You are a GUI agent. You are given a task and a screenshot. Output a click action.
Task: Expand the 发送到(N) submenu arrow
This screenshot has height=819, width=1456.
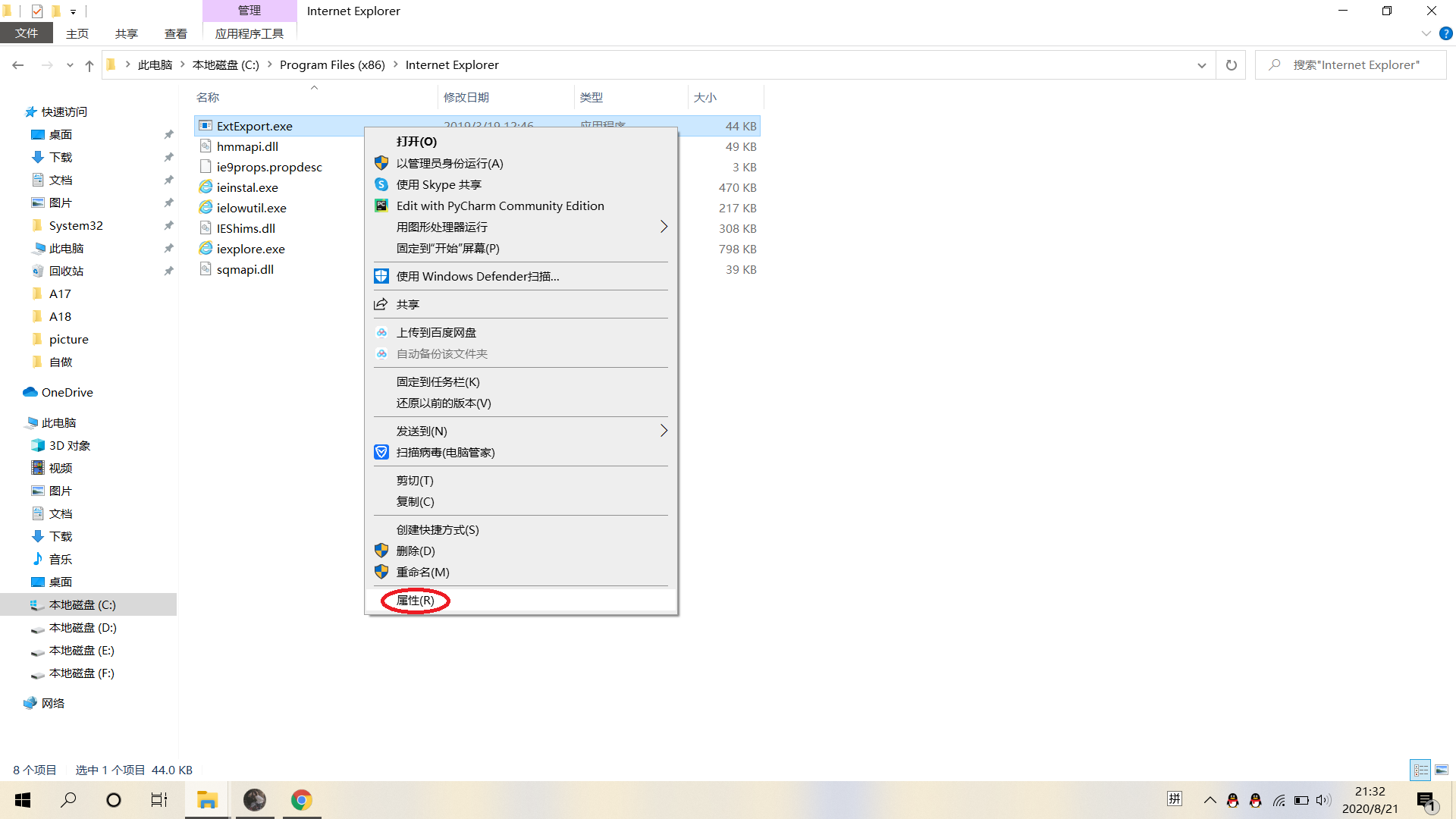[664, 431]
